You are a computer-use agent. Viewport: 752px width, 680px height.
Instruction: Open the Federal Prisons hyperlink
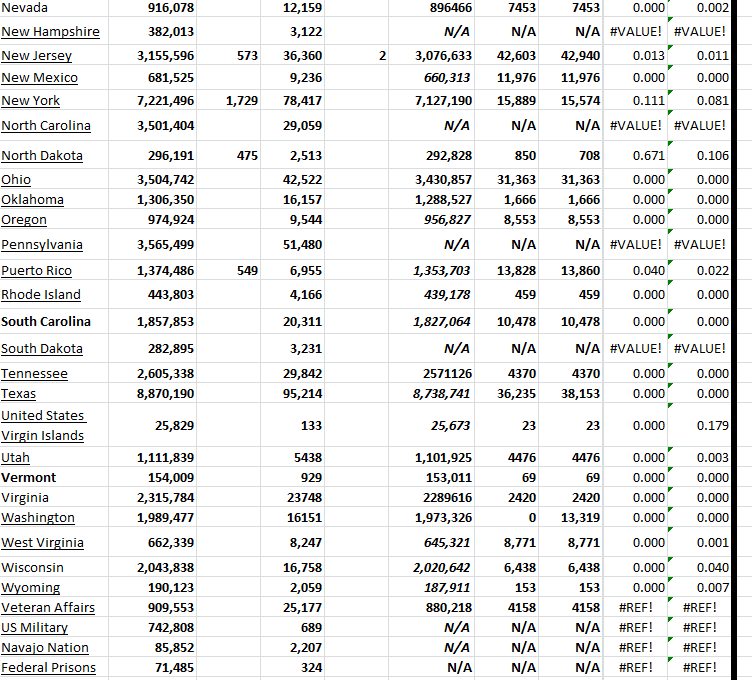tap(48, 668)
